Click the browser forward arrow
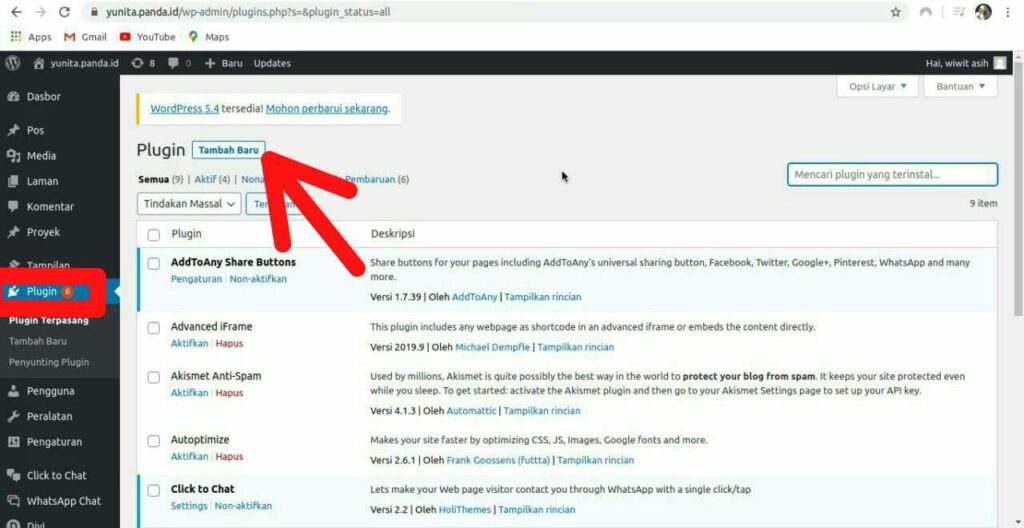Screen dimensions: 1024x528 point(40,12)
